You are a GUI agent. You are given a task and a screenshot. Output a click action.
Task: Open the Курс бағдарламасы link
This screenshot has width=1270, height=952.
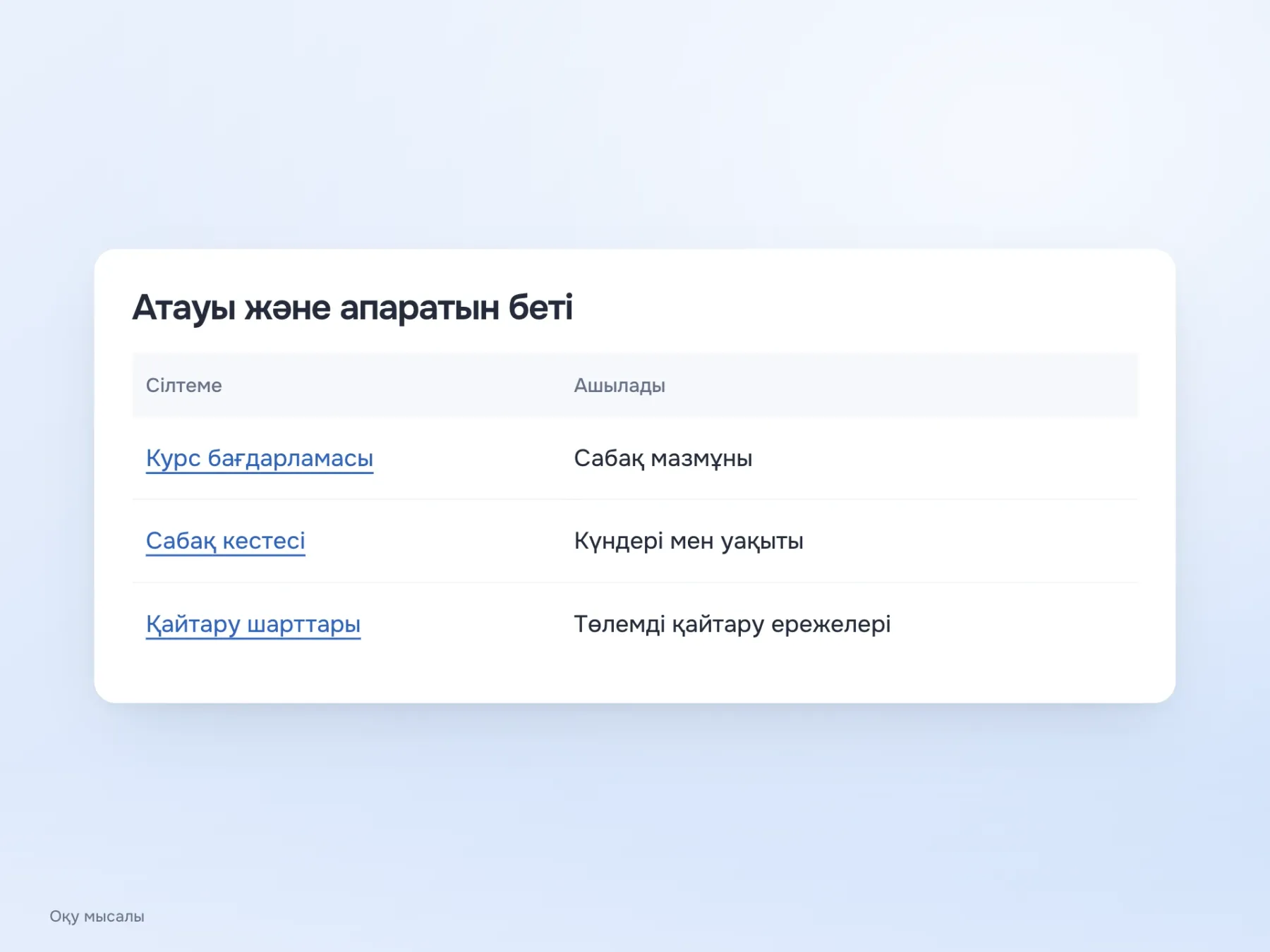[x=260, y=458]
